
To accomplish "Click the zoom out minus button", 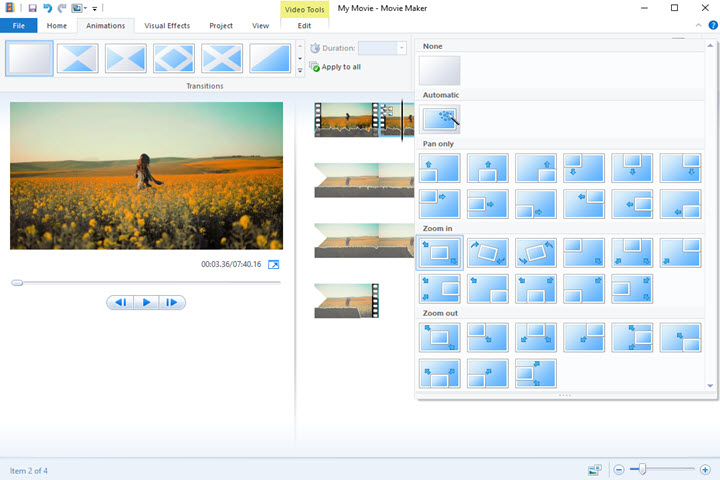I will coord(620,469).
